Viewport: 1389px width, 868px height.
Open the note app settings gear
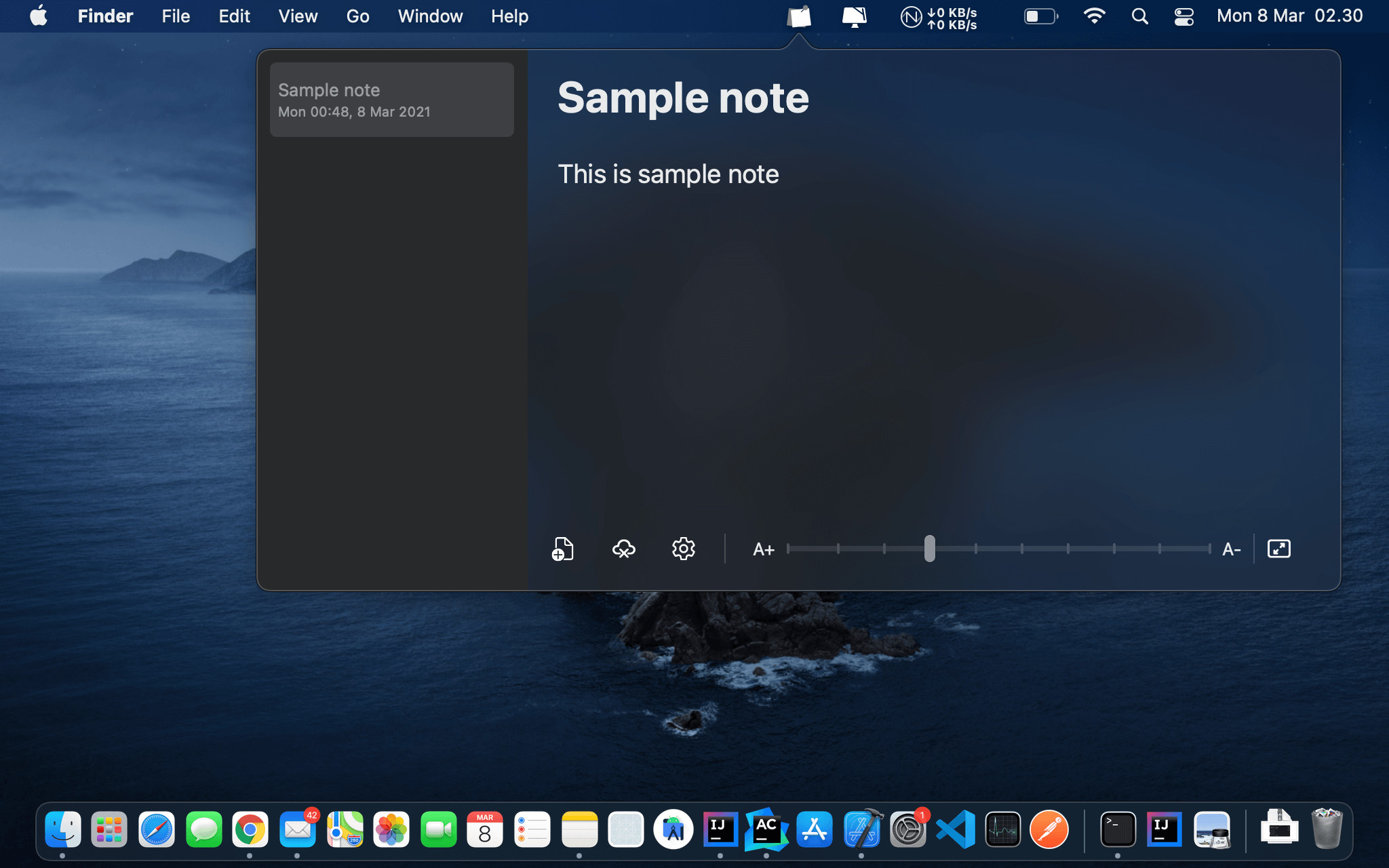(x=683, y=549)
